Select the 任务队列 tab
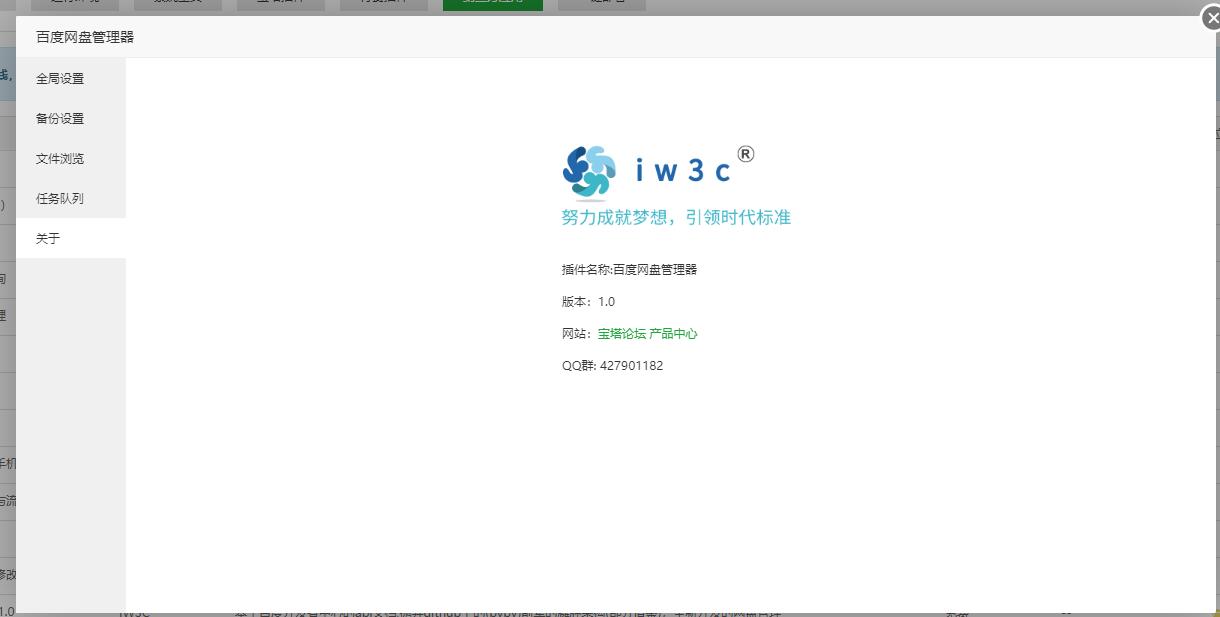Screen dimensions: 1220x617 click(71, 198)
